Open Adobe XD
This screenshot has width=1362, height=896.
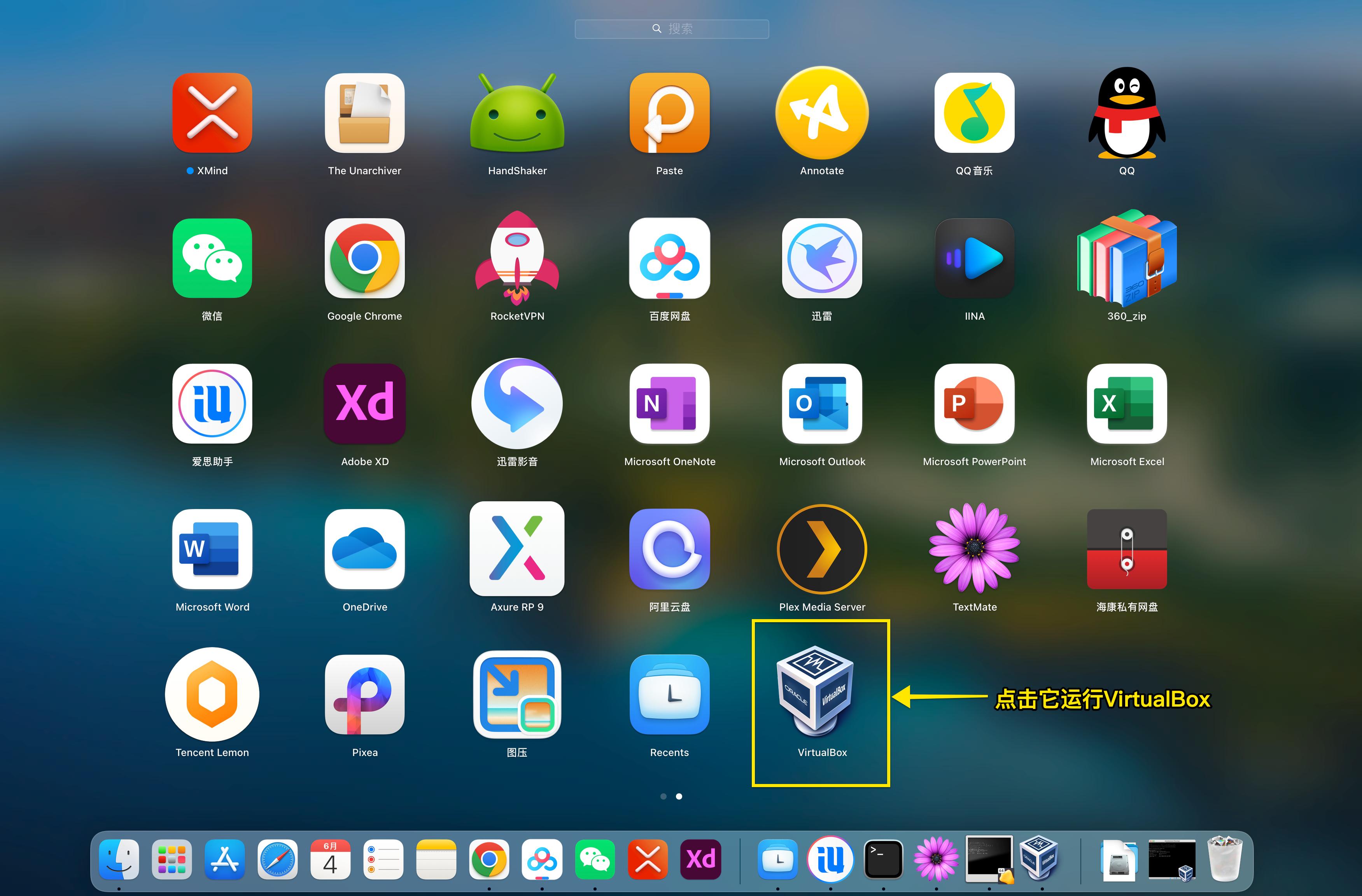point(364,404)
